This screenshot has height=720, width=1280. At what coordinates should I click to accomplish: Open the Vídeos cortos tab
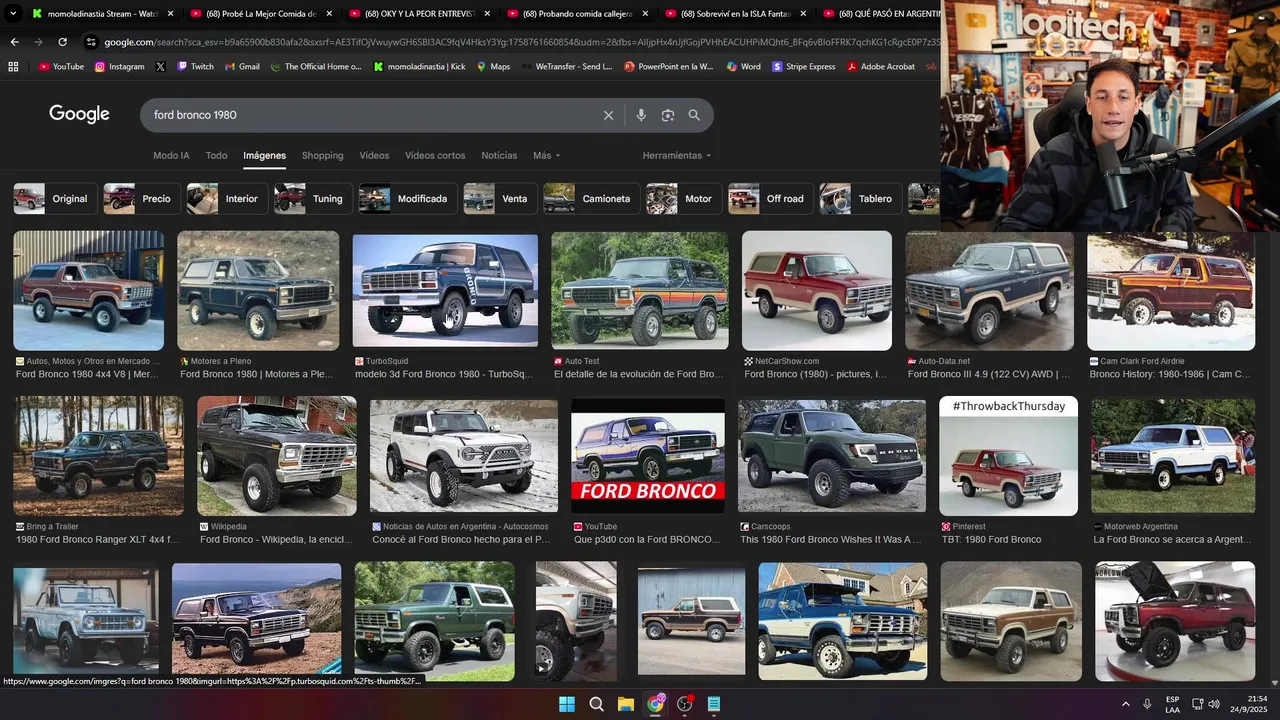click(435, 155)
